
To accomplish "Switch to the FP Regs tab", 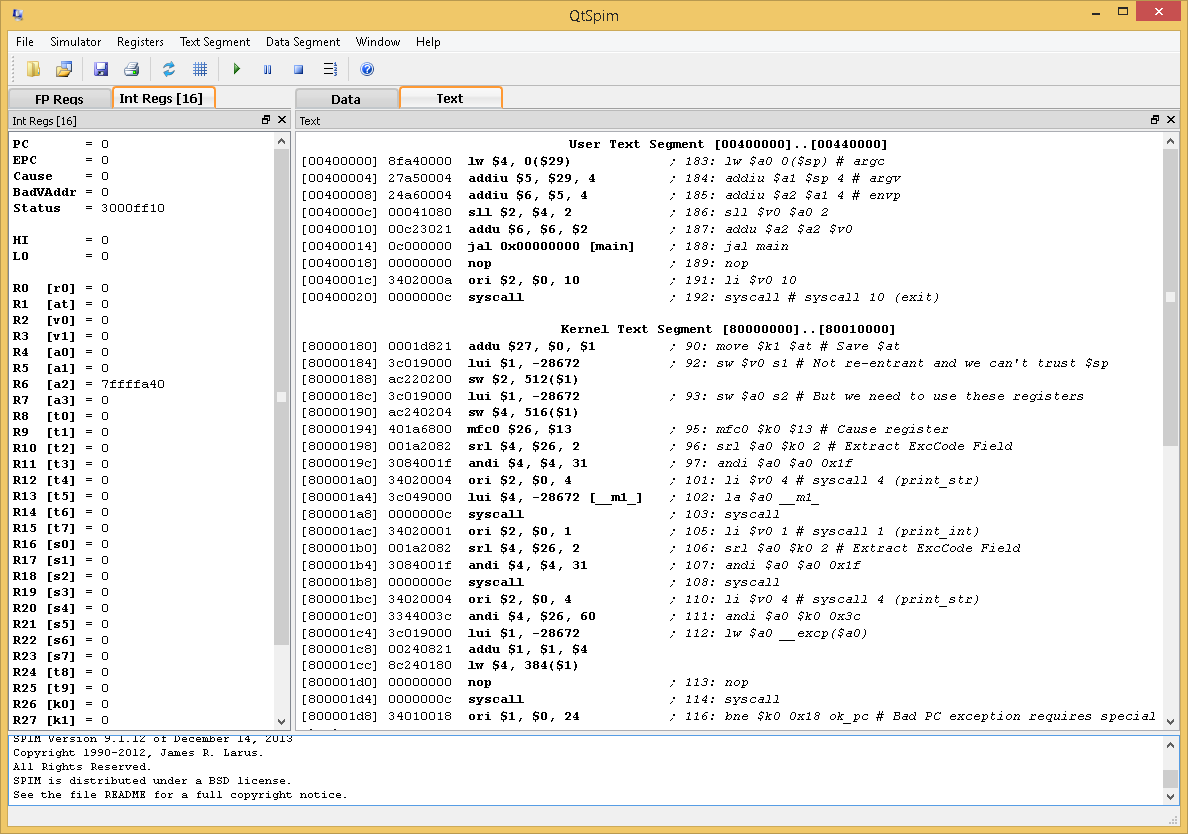I will [x=59, y=99].
